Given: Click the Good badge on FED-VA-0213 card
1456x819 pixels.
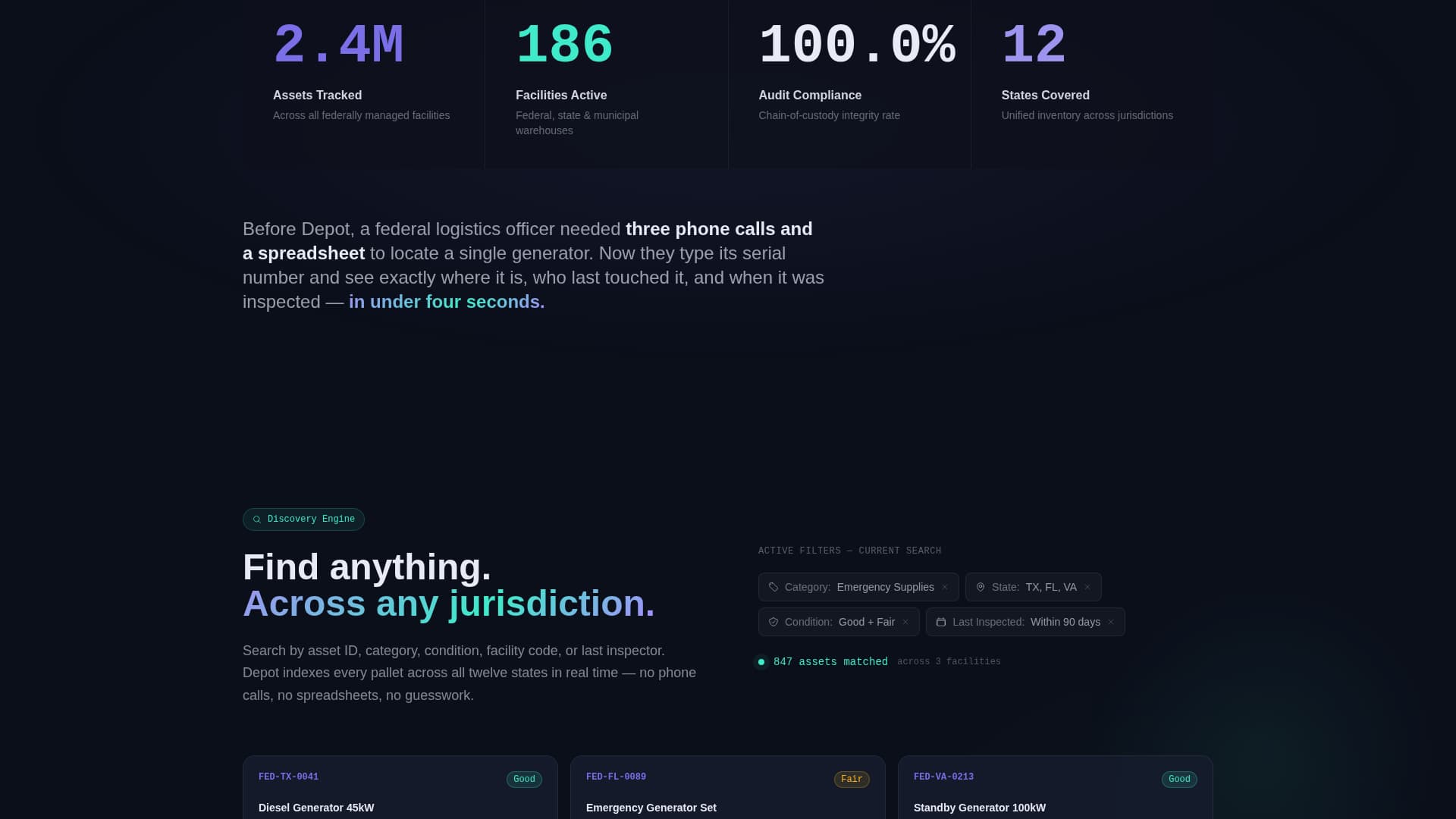Looking at the screenshot, I should click(x=1179, y=780).
